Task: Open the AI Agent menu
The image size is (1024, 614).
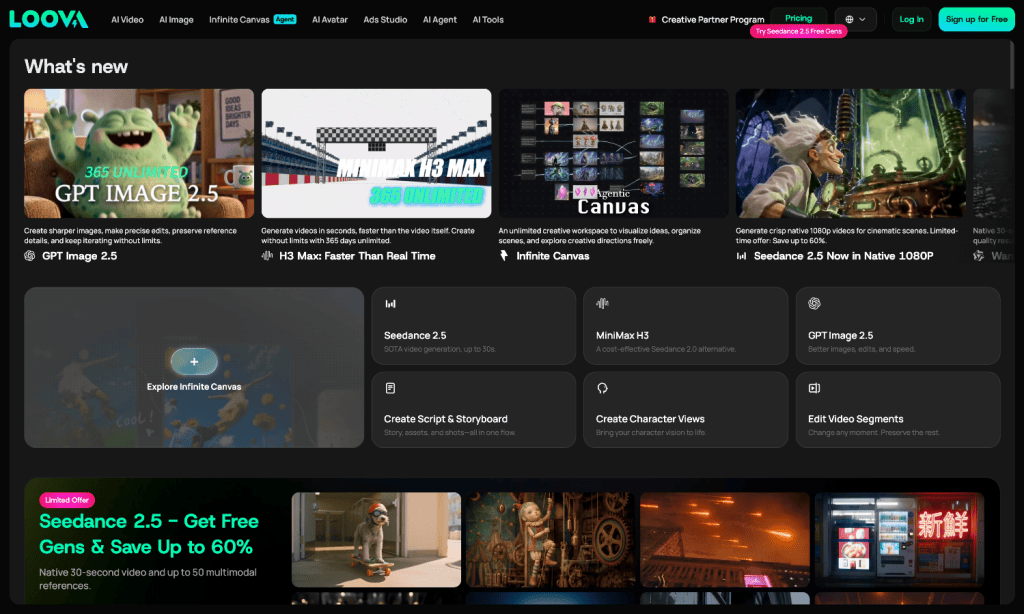Action: pyautogui.click(x=440, y=20)
